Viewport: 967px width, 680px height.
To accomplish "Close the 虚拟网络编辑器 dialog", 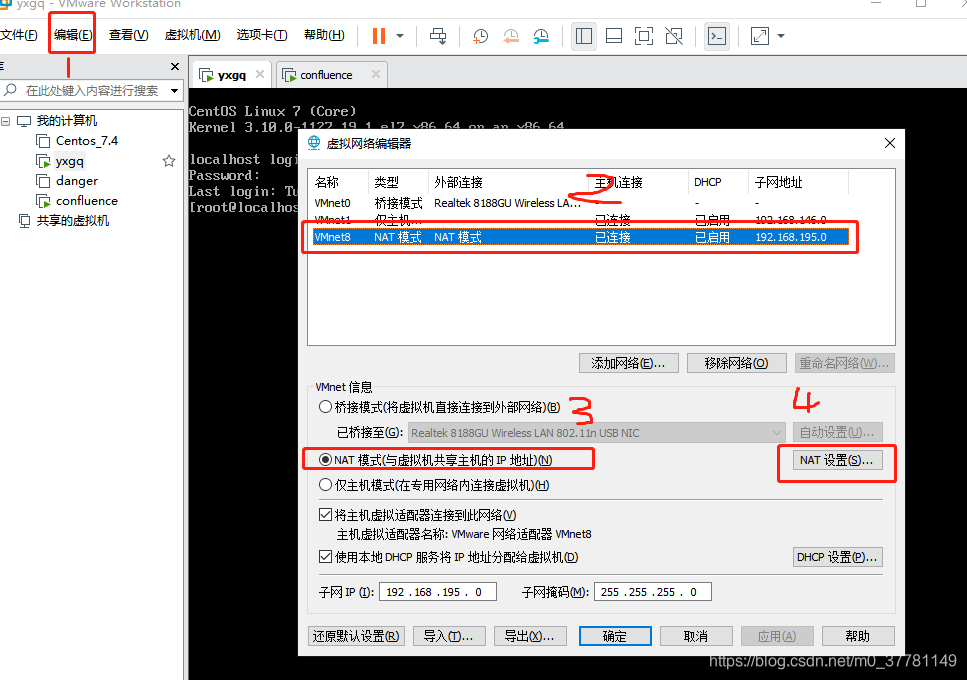I will 889,143.
